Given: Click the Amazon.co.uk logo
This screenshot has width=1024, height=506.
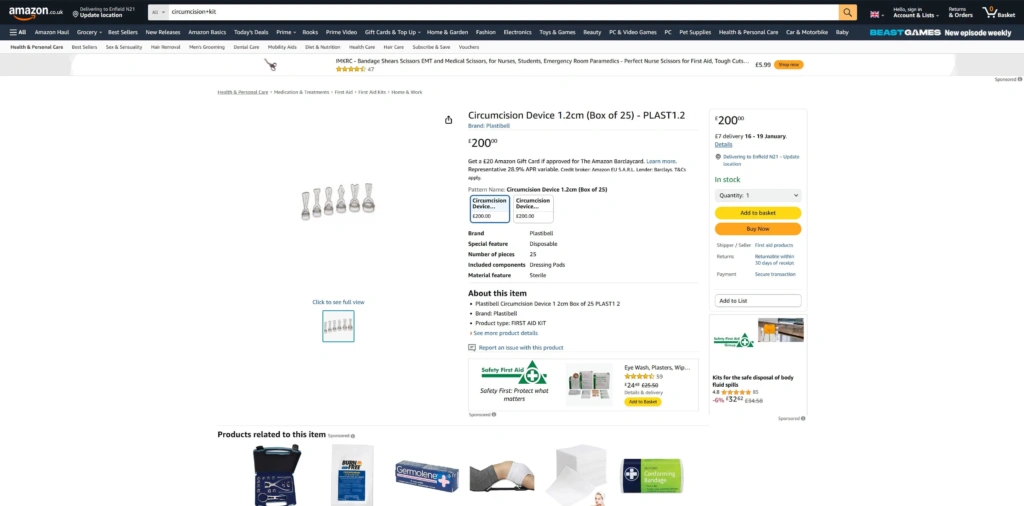Looking at the screenshot, I should coord(36,12).
